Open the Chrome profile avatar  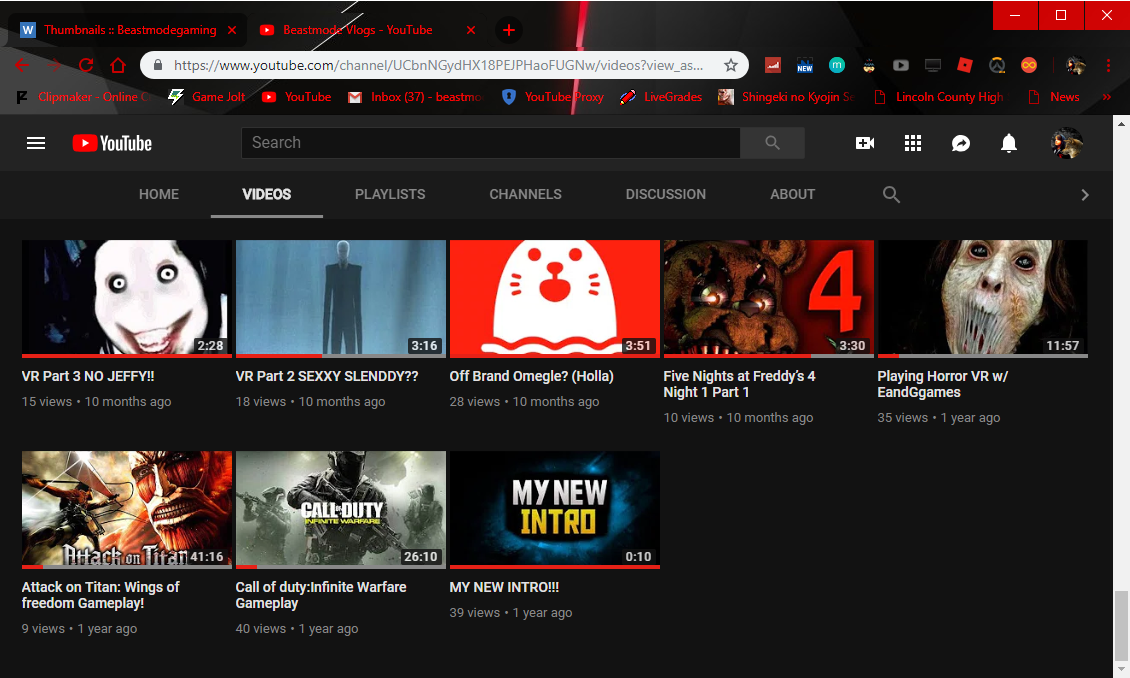[x=1076, y=66]
